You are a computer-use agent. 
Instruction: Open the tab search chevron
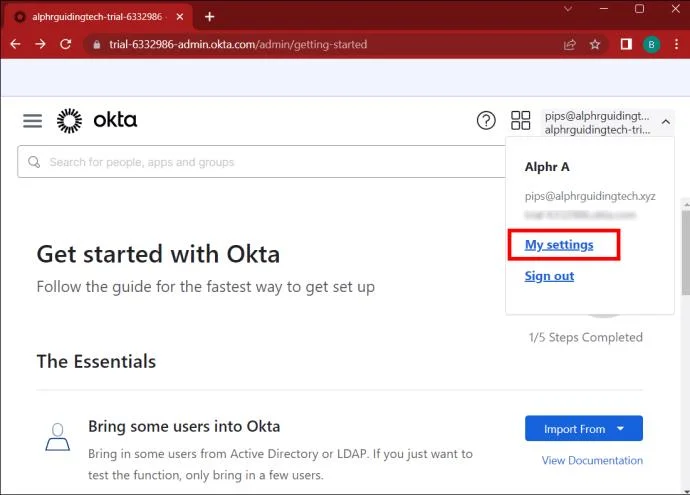click(x=568, y=8)
